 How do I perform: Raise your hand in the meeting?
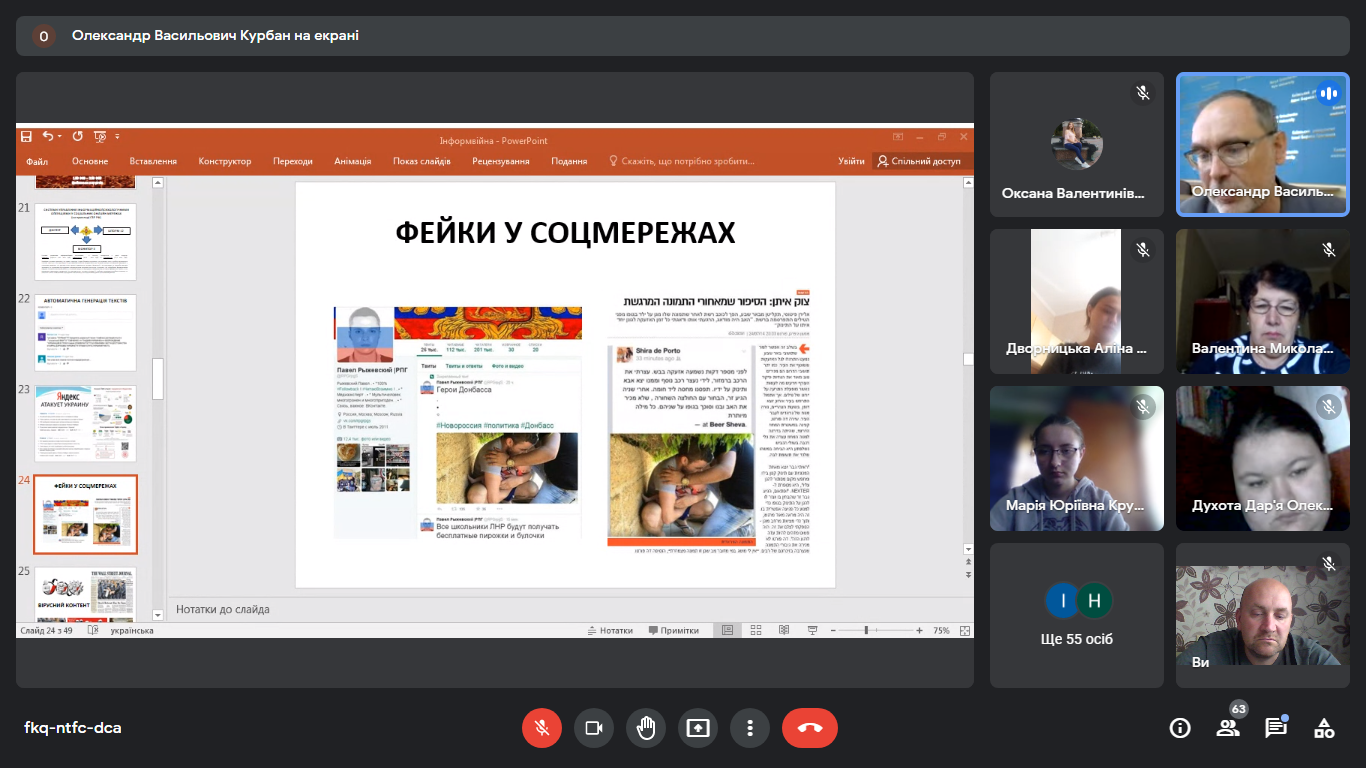point(646,728)
